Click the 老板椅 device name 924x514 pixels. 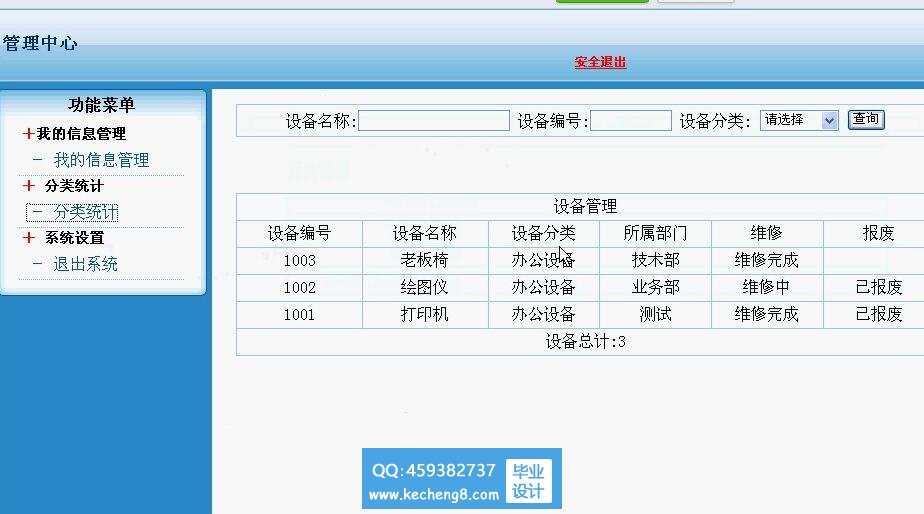[424, 260]
